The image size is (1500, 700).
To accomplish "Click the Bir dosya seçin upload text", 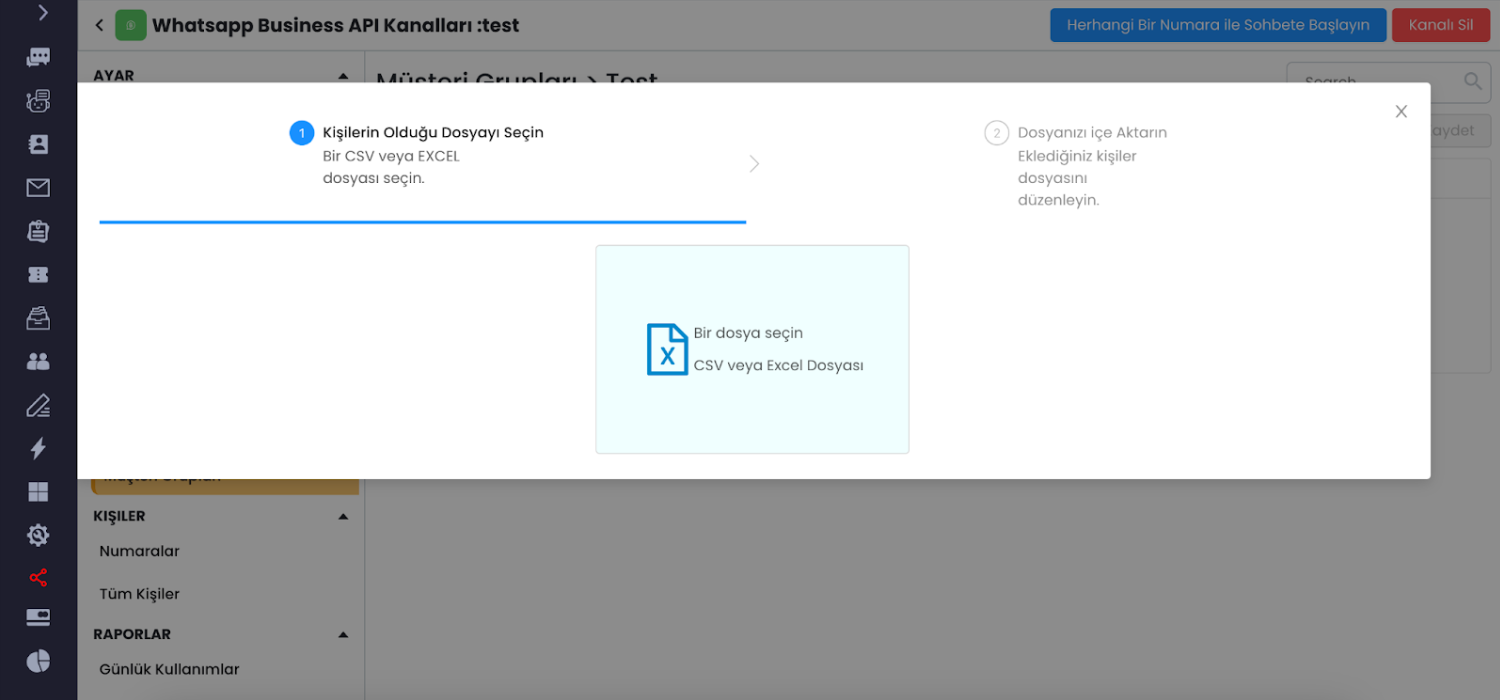I will coord(748,333).
